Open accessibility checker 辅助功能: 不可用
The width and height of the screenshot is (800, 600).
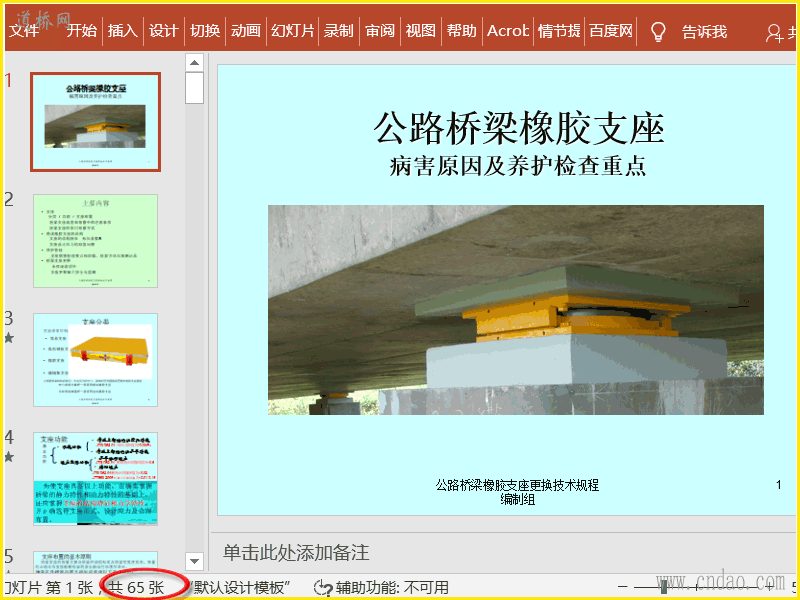[382, 587]
